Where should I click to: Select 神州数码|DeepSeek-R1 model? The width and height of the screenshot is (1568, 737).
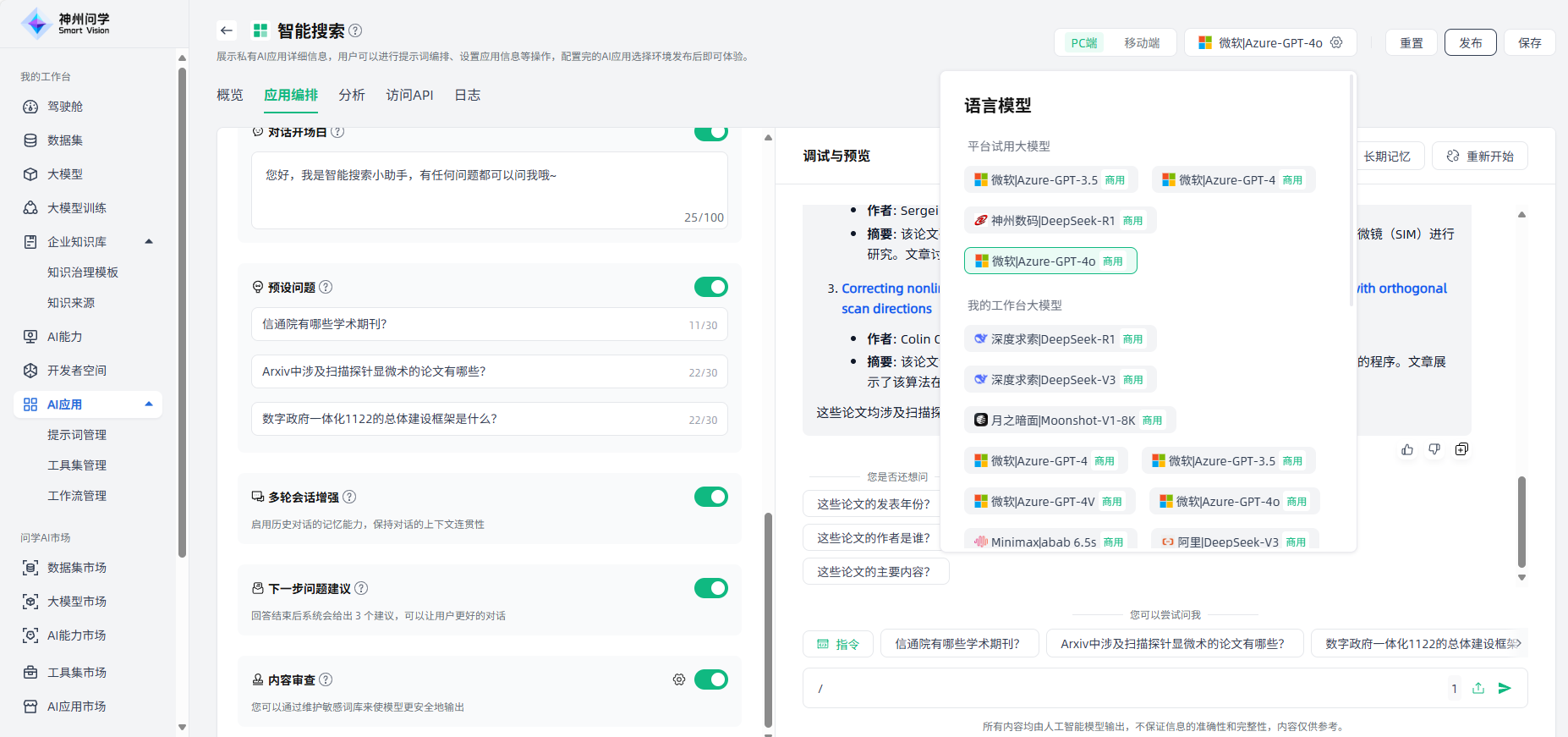1060,220
